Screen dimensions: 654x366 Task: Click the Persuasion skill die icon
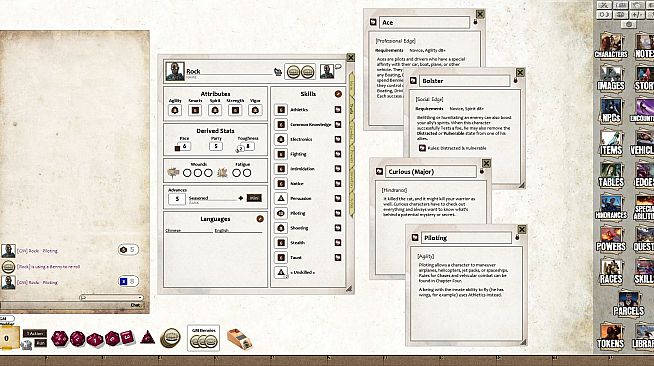point(281,198)
